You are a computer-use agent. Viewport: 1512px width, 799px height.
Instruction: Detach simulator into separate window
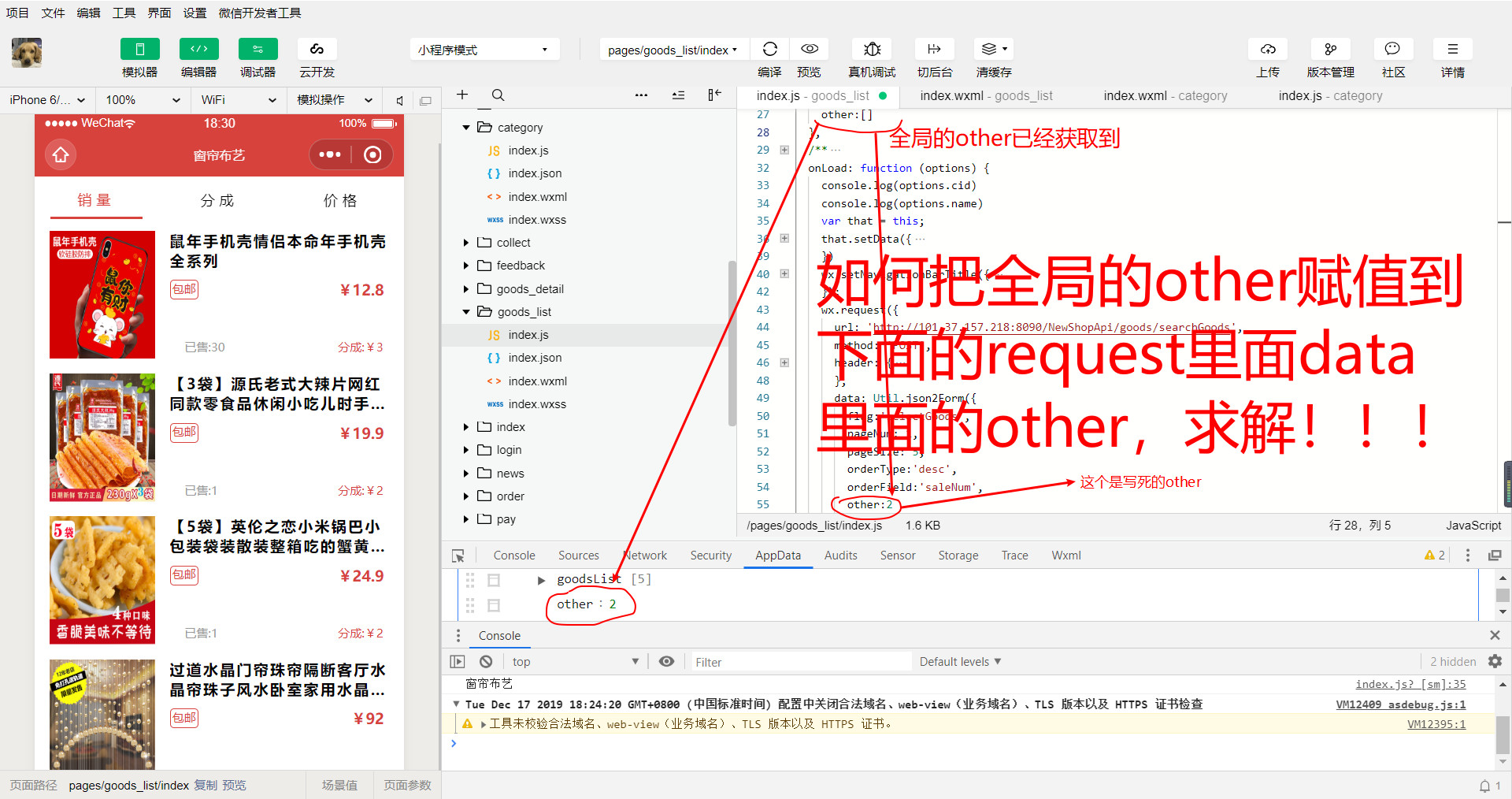click(x=426, y=100)
